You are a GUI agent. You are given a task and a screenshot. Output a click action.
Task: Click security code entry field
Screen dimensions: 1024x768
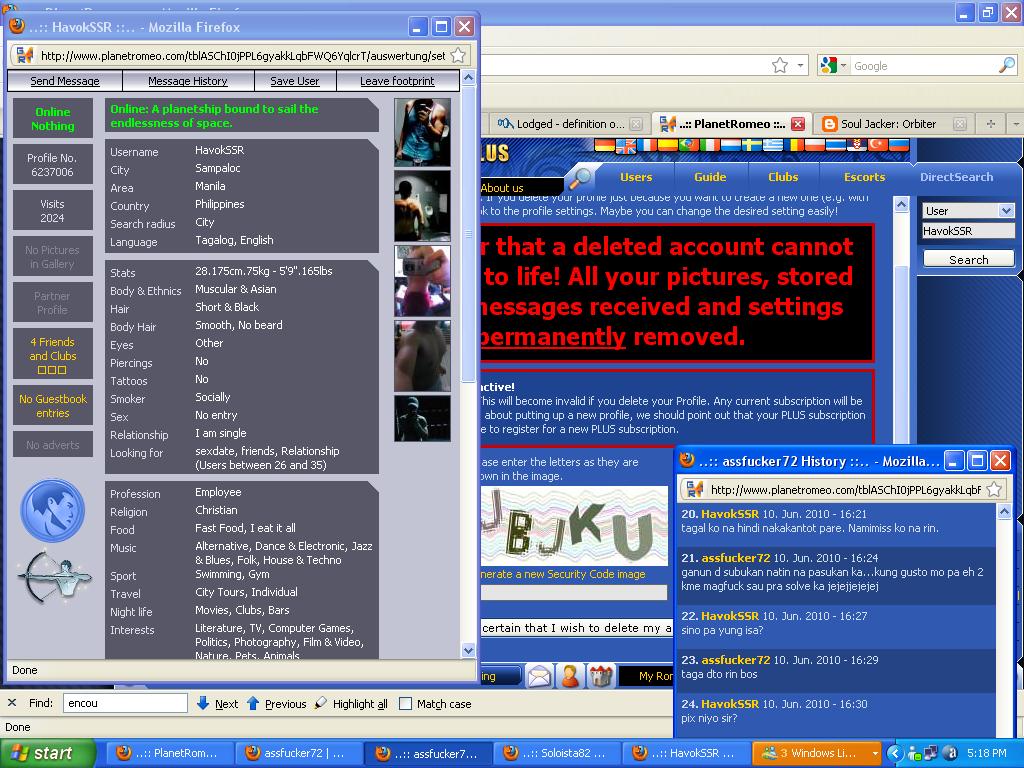coord(574,592)
